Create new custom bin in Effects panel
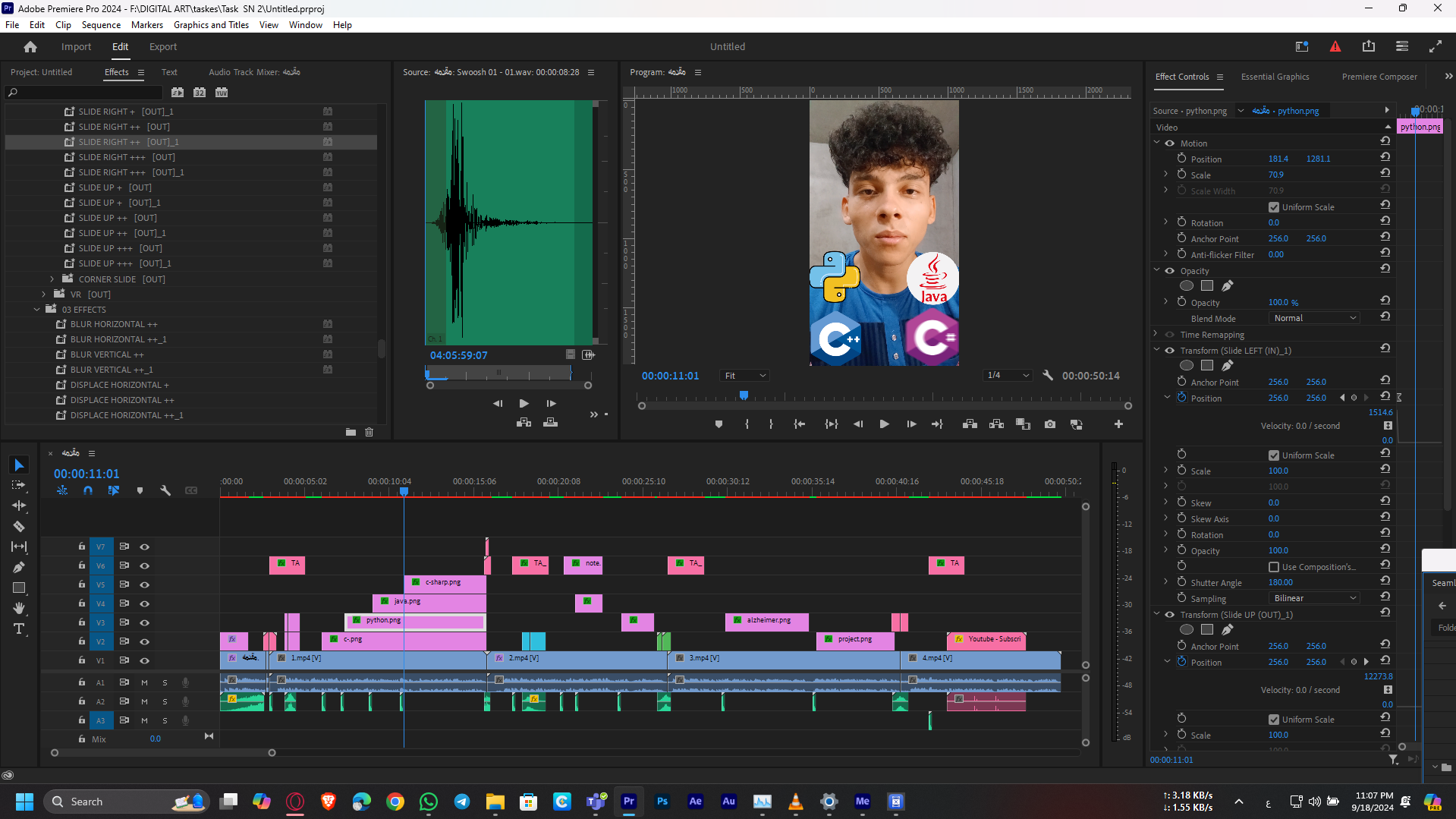This screenshot has width=1456, height=819. [351, 432]
